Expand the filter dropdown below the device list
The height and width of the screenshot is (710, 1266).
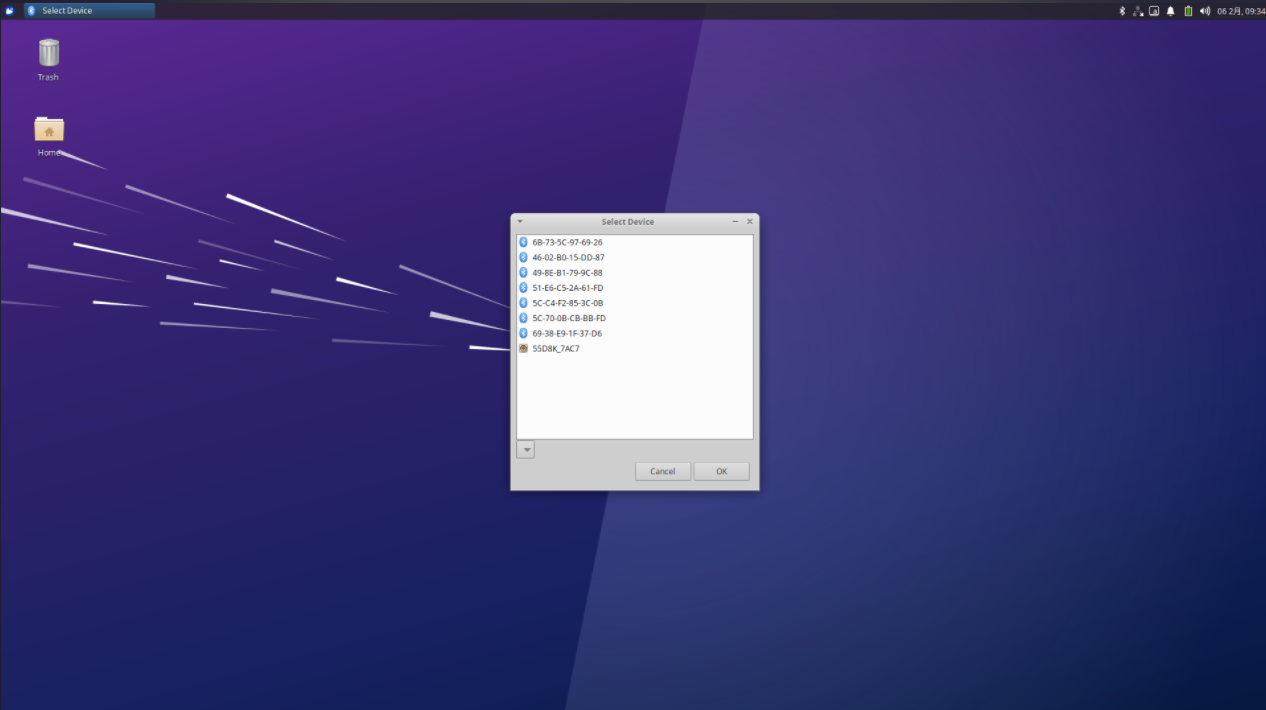coord(525,450)
